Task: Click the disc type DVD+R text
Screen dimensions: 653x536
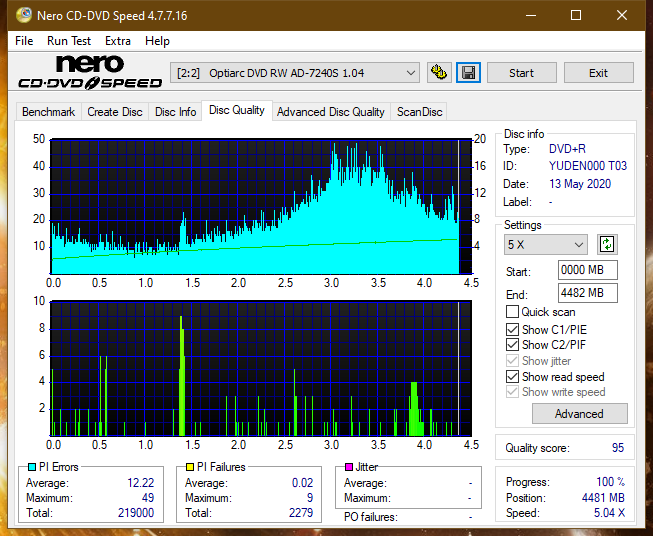Action: tap(567, 149)
